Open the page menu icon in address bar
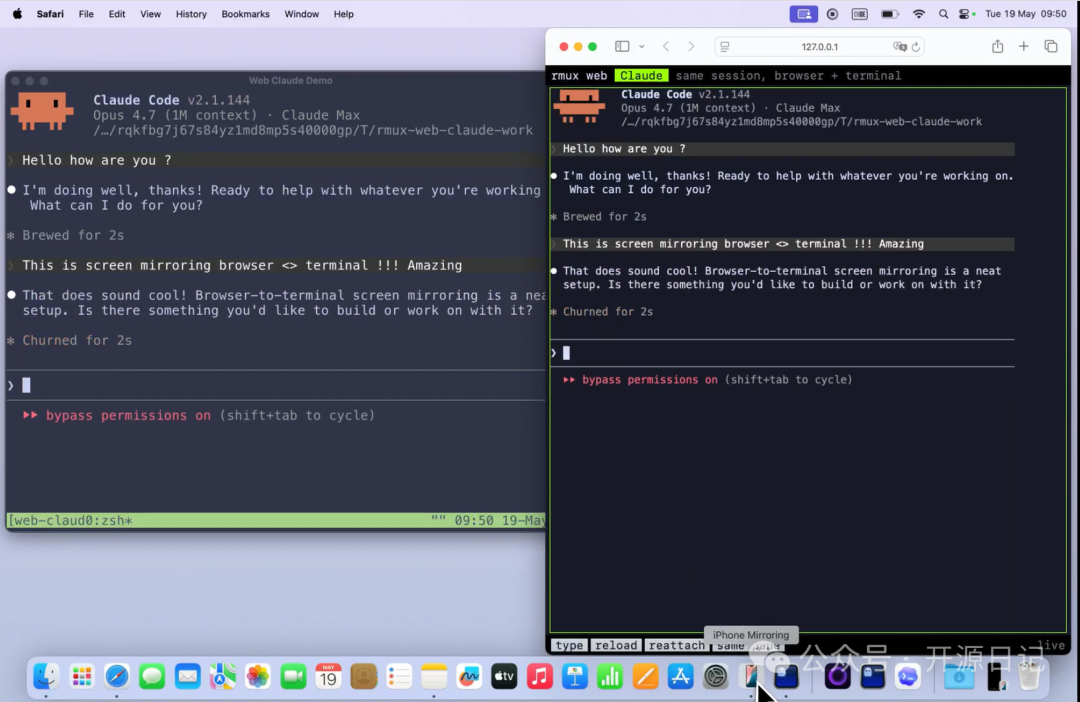Image resolution: width=1080 pixels, height=702 pixels. (x=725, y=46)
